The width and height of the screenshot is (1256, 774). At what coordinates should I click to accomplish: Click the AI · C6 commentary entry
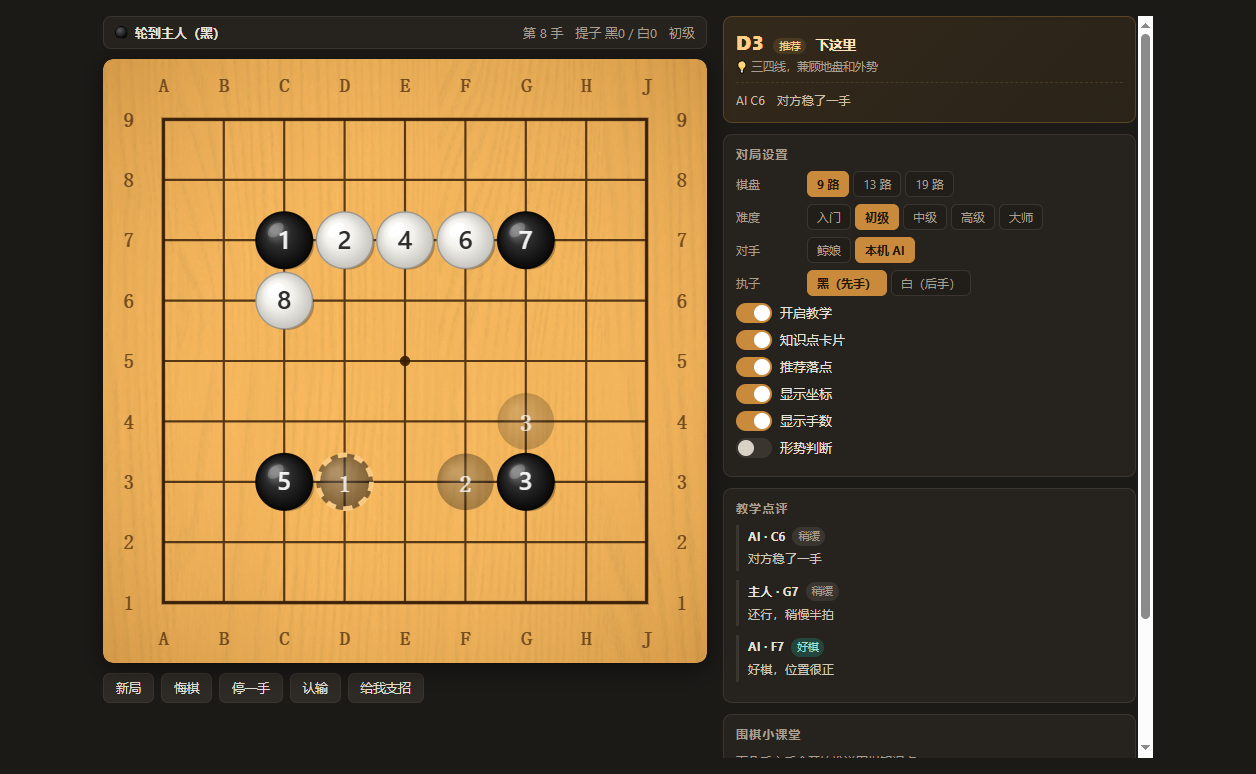click(930, 547)
